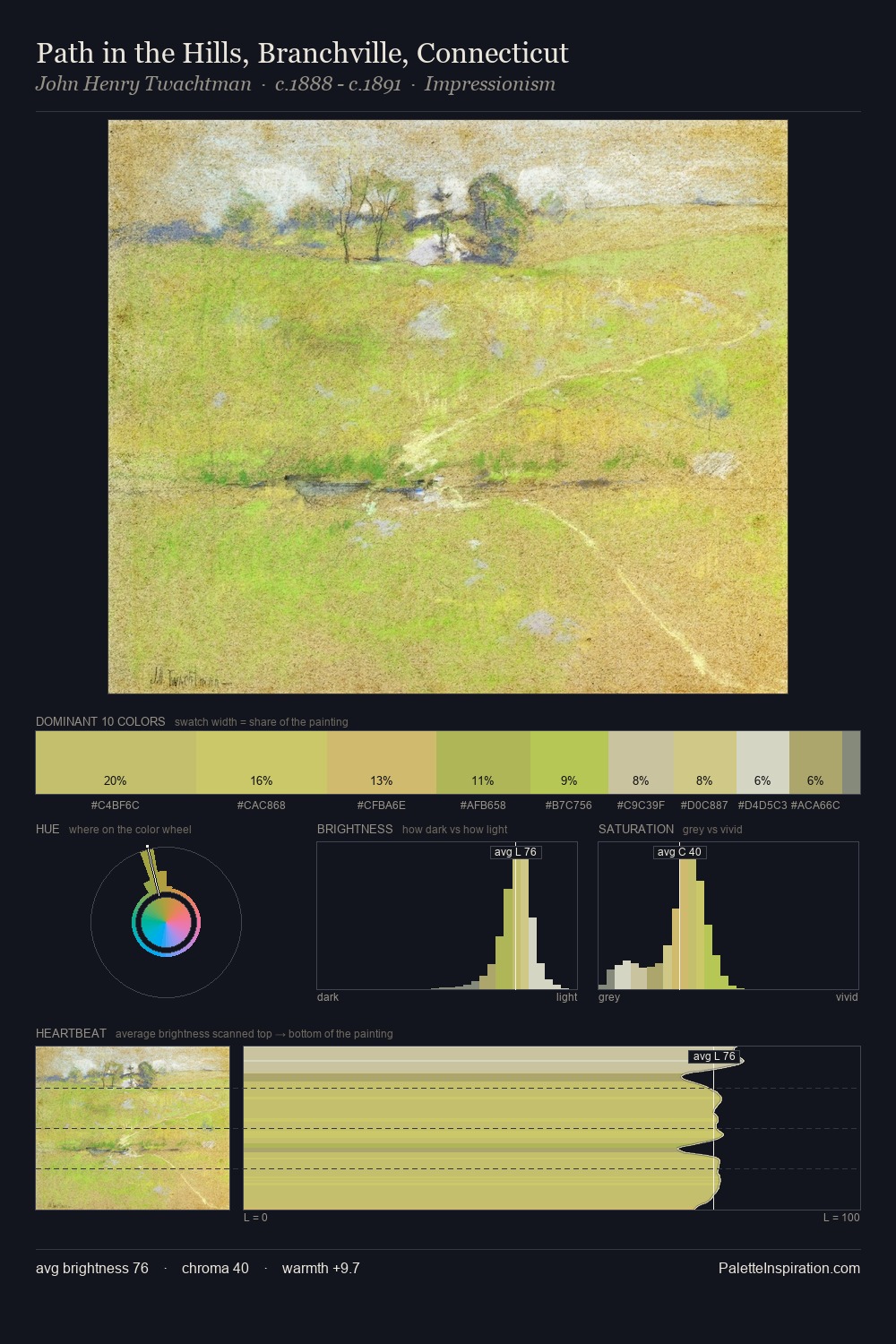Click the heartbeat brightness scan chart

pyautogui.click(x=552, y=1128)
